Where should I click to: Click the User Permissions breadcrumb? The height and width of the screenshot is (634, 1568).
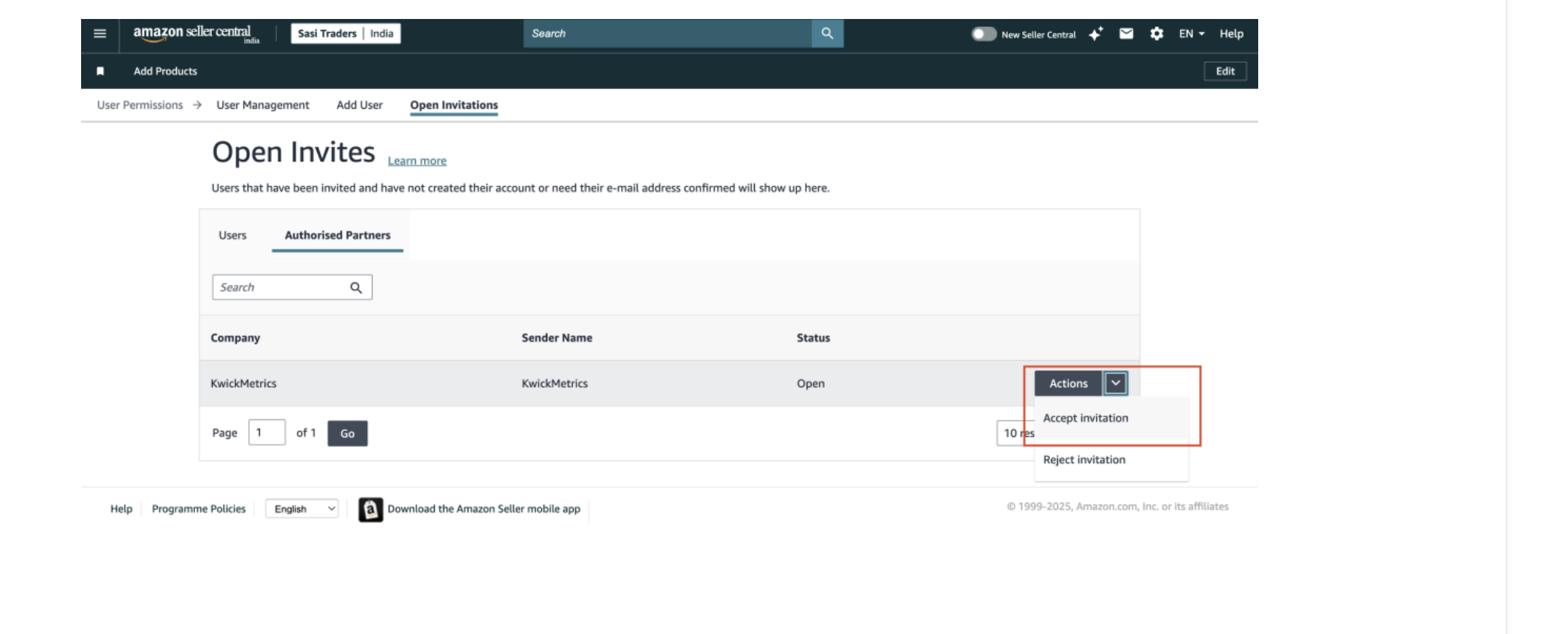(140, 105)
